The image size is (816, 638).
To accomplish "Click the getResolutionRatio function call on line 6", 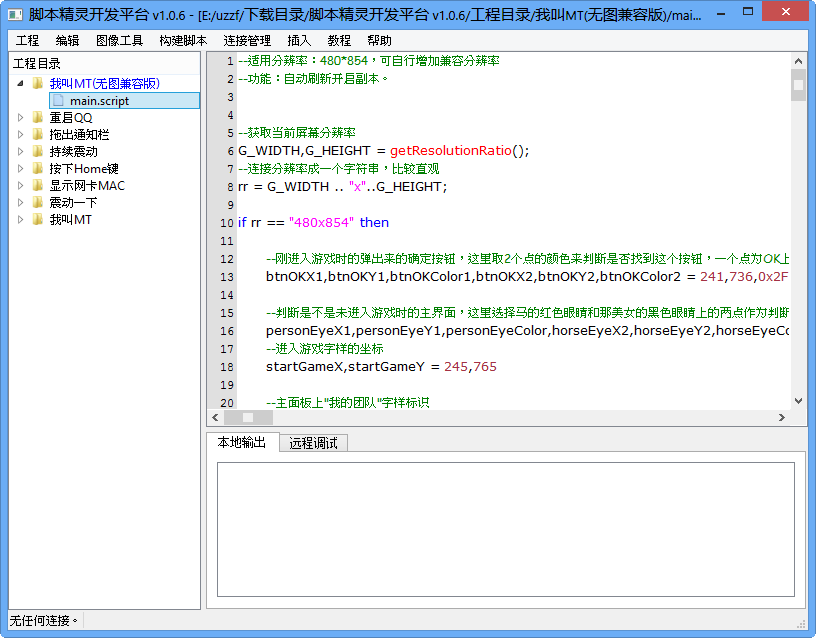I will click(x=451, y=151).
